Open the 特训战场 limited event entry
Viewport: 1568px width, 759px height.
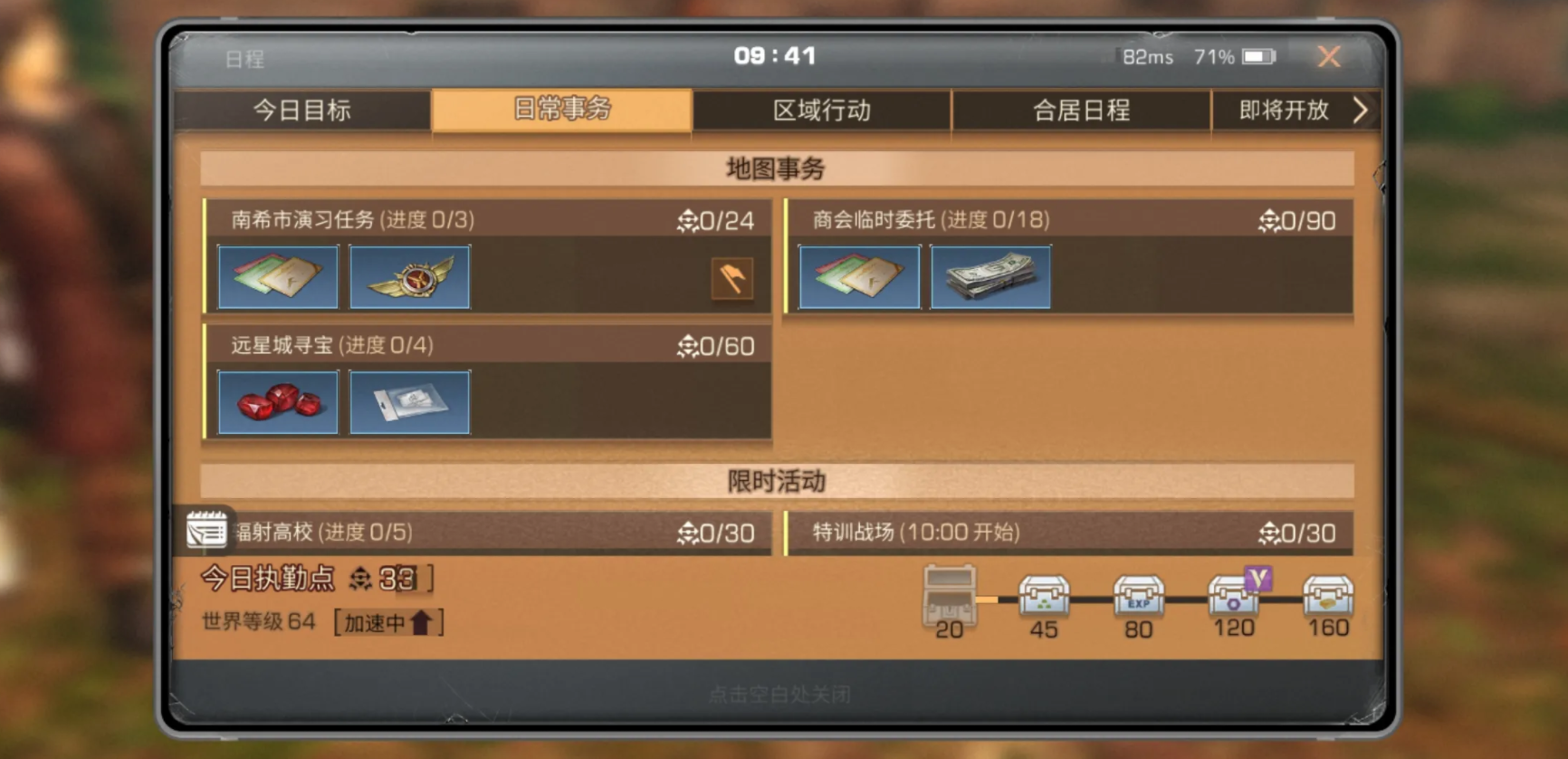click(x=1069, y=533)
